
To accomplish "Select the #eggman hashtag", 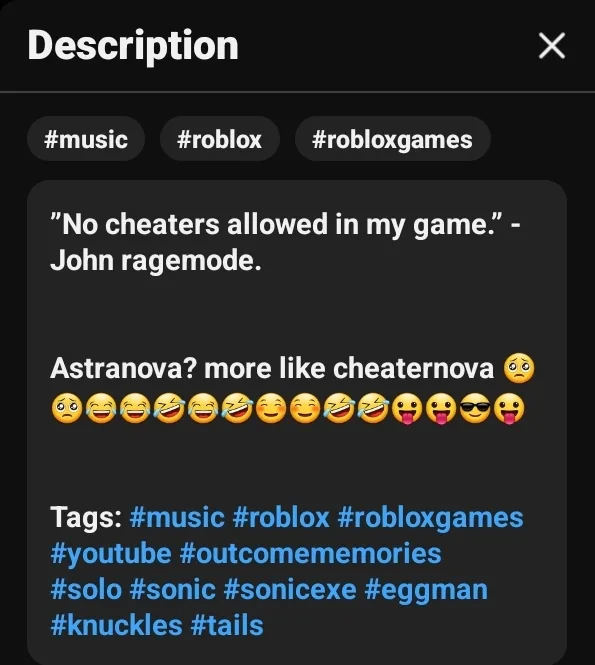I will click(x=426, y=590).
